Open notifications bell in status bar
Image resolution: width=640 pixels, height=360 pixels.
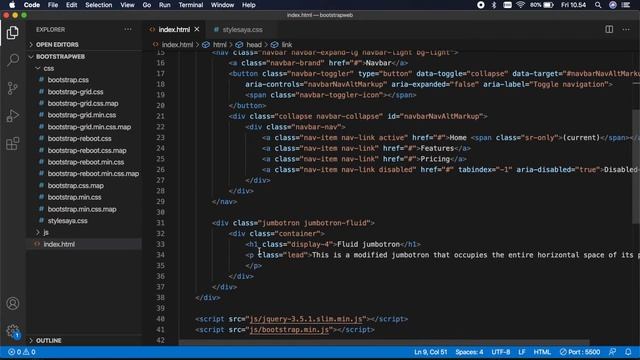[x=628, y=352]
